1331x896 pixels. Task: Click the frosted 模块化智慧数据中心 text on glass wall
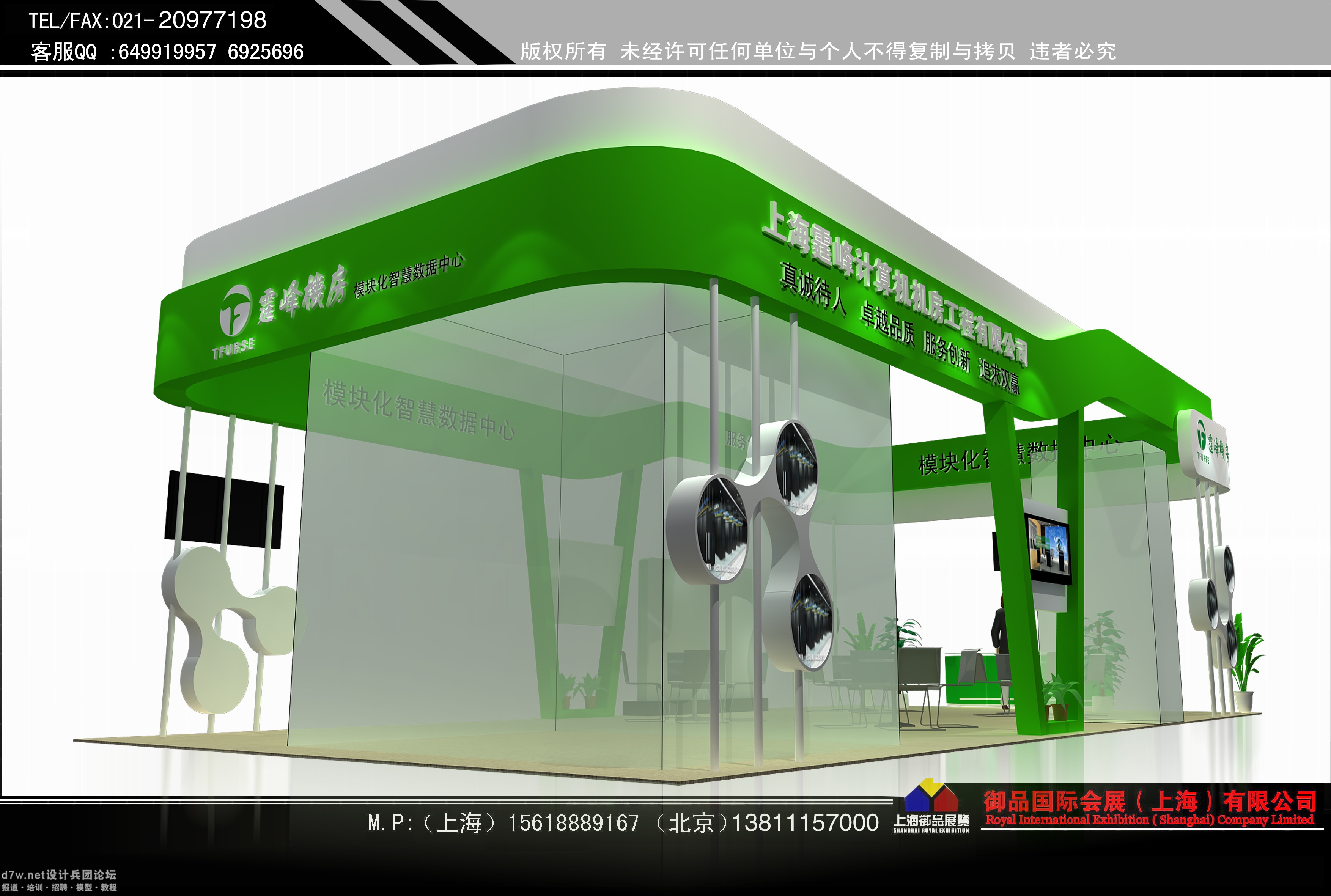click(418, 411)
